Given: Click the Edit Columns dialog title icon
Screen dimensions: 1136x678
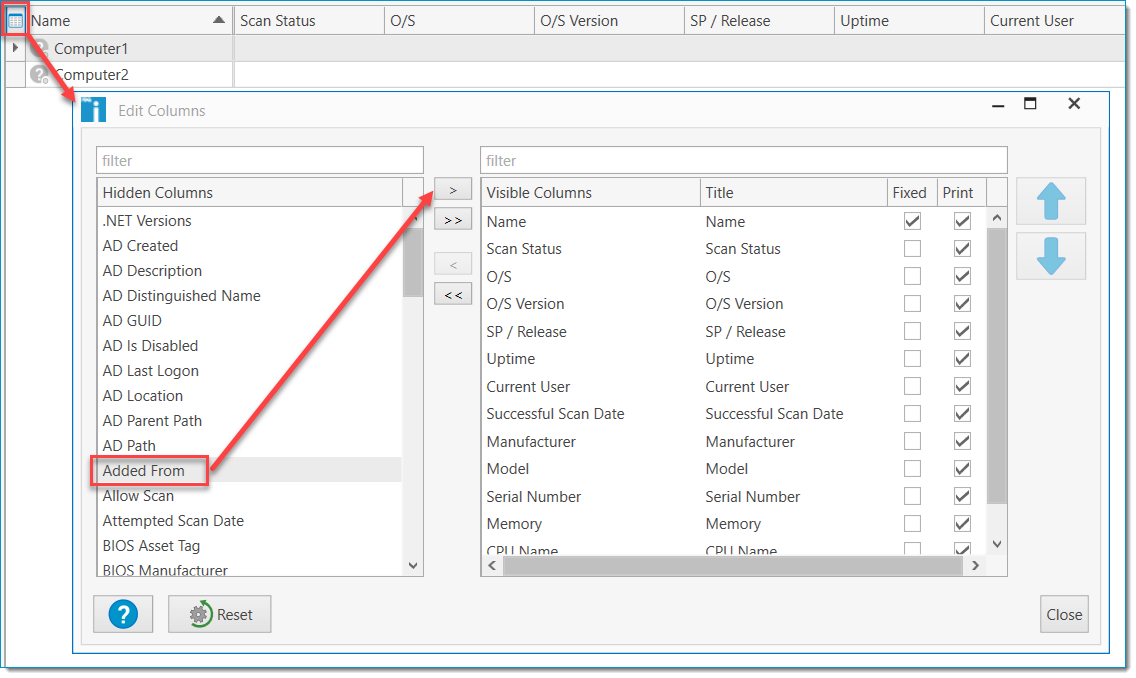Looking at the screenshot, I should [95, 109].
